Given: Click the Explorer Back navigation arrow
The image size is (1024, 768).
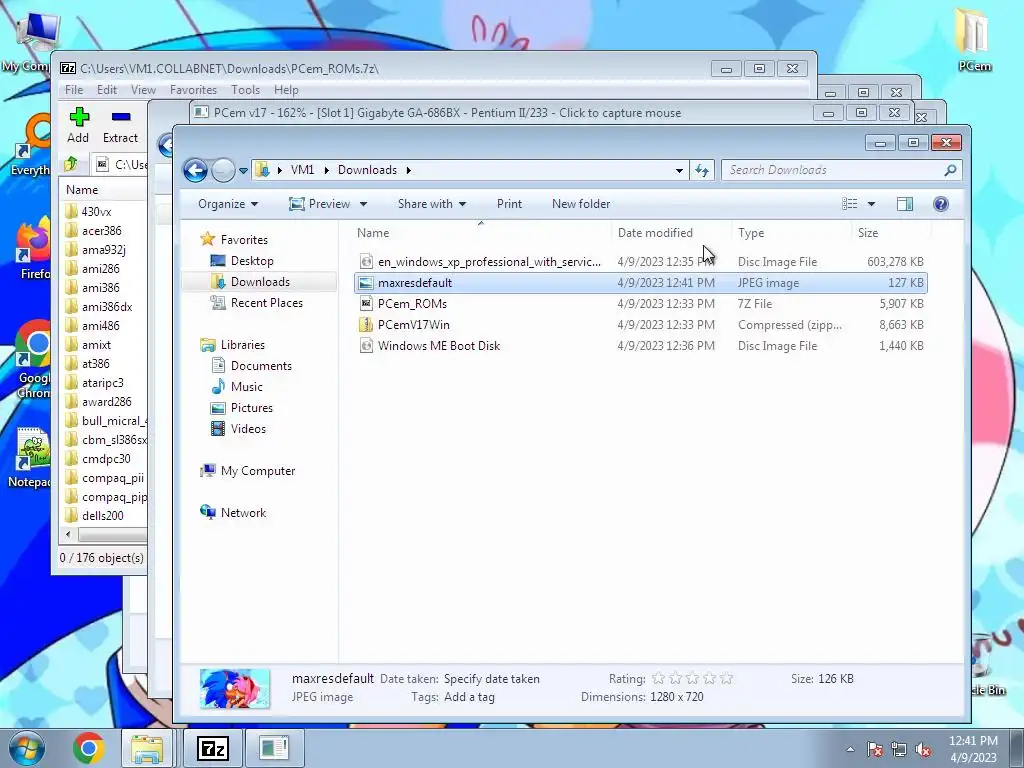Looking at the screenshot, I should coord(195,170).
